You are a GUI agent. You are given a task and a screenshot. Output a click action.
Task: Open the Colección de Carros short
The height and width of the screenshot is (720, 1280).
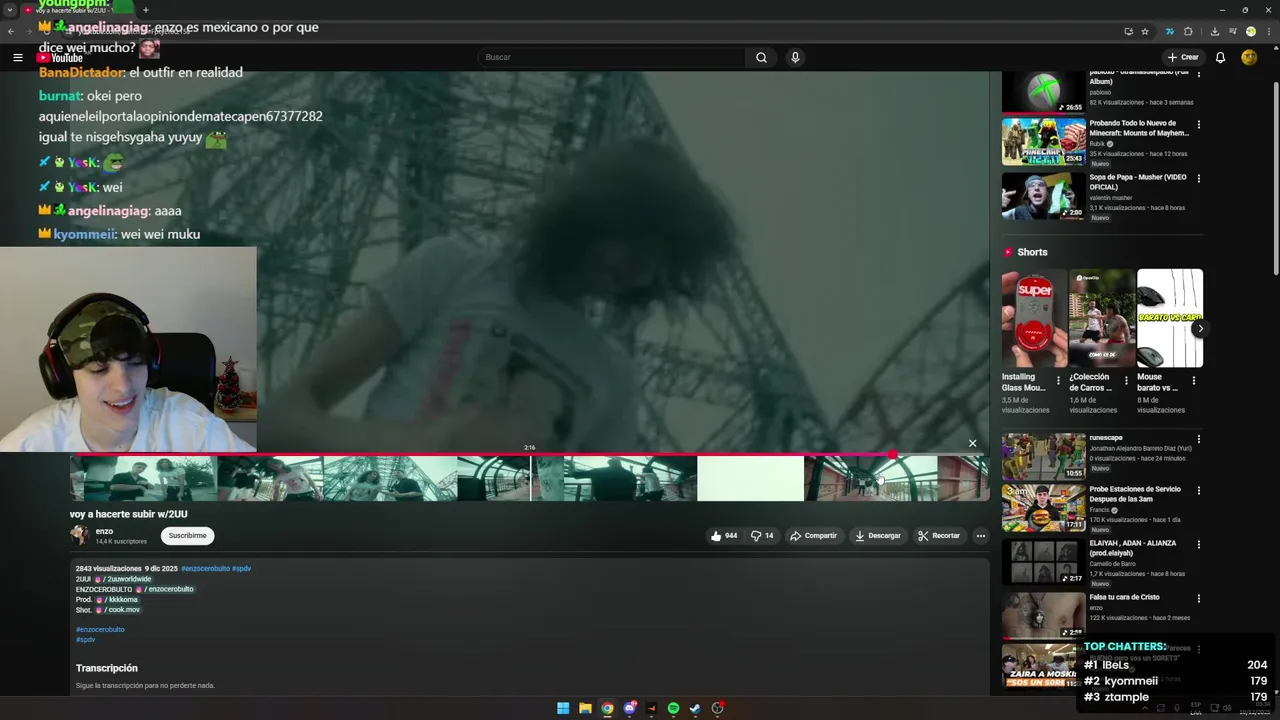click(x=1101, y=318)
